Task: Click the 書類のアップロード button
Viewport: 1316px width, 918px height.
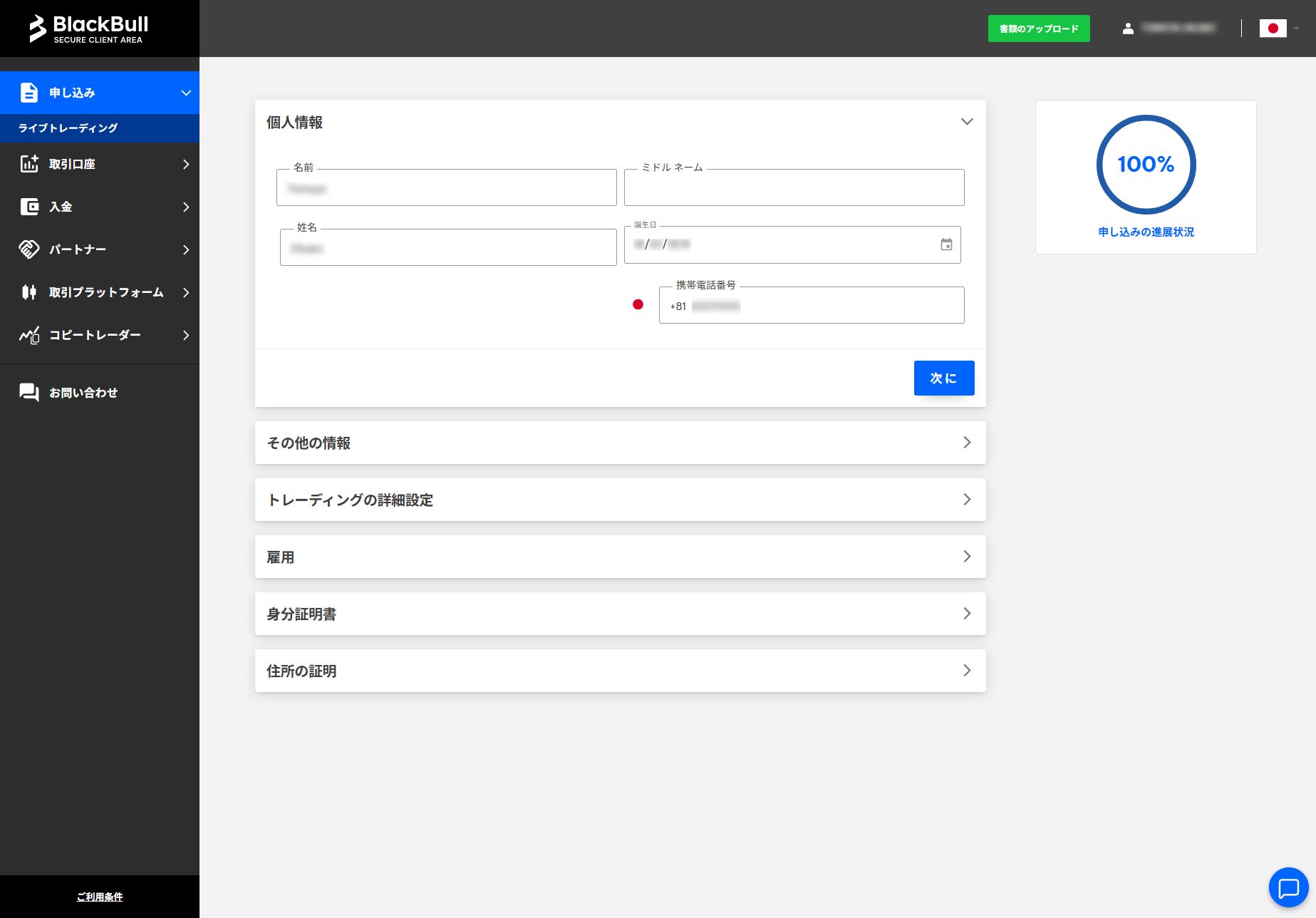Action: (x=1038, y=29)
